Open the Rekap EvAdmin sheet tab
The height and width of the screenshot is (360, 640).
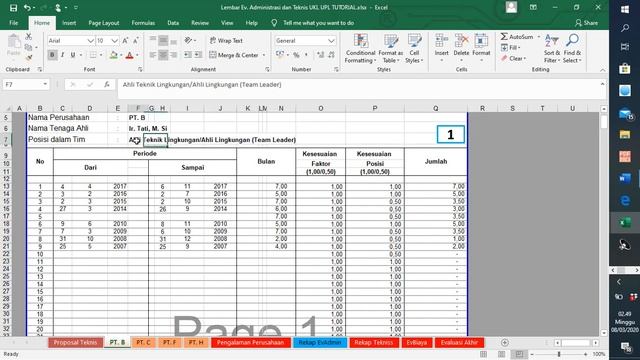pos(320,342)
